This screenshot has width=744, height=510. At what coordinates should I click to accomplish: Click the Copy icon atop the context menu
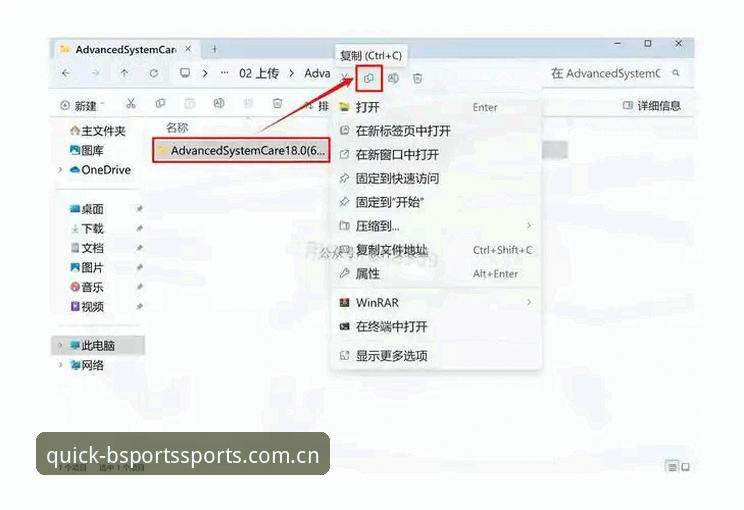(369, 79)
